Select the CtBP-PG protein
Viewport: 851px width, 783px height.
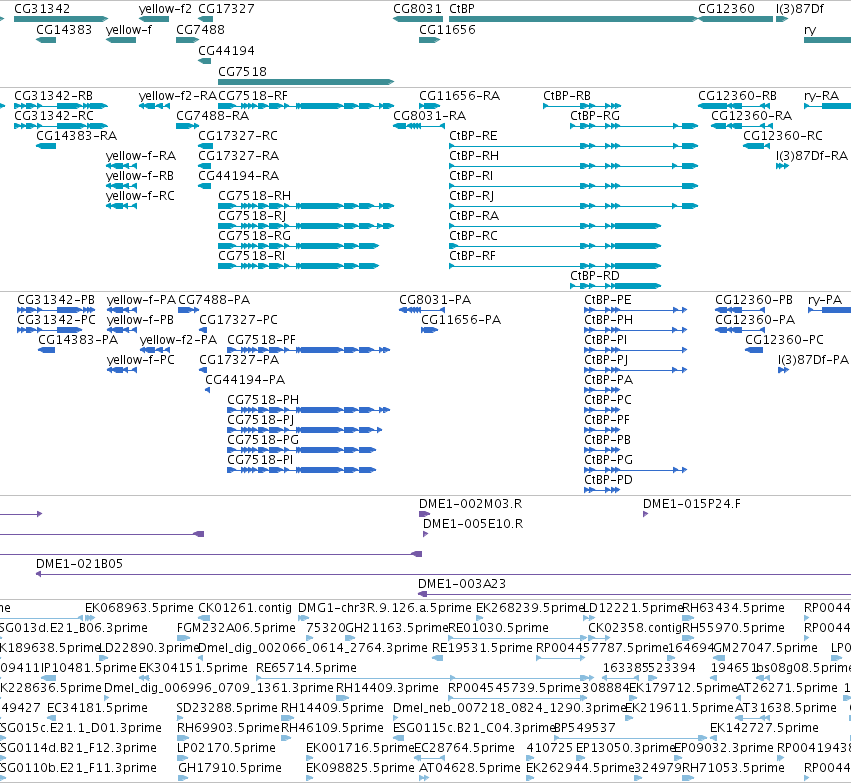(x=636, y=470)
